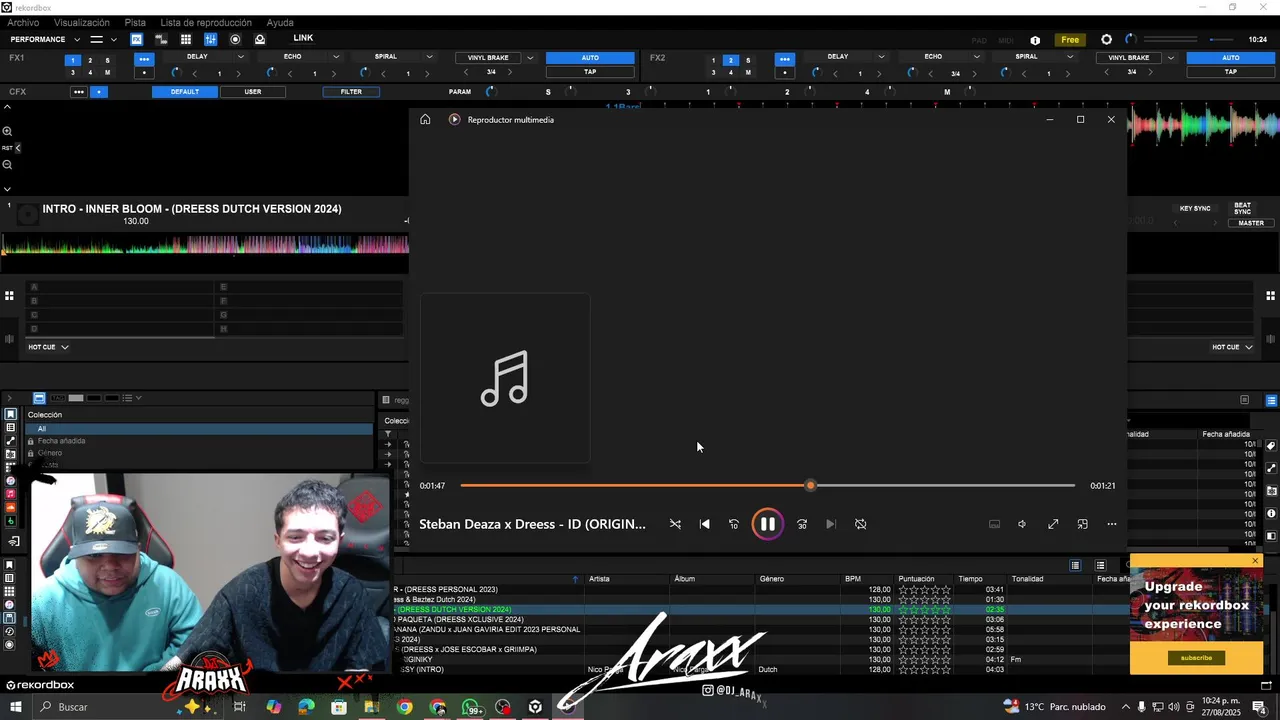Click the info icon beside Free badge

pyautogui.click(x=1035, y=40)
